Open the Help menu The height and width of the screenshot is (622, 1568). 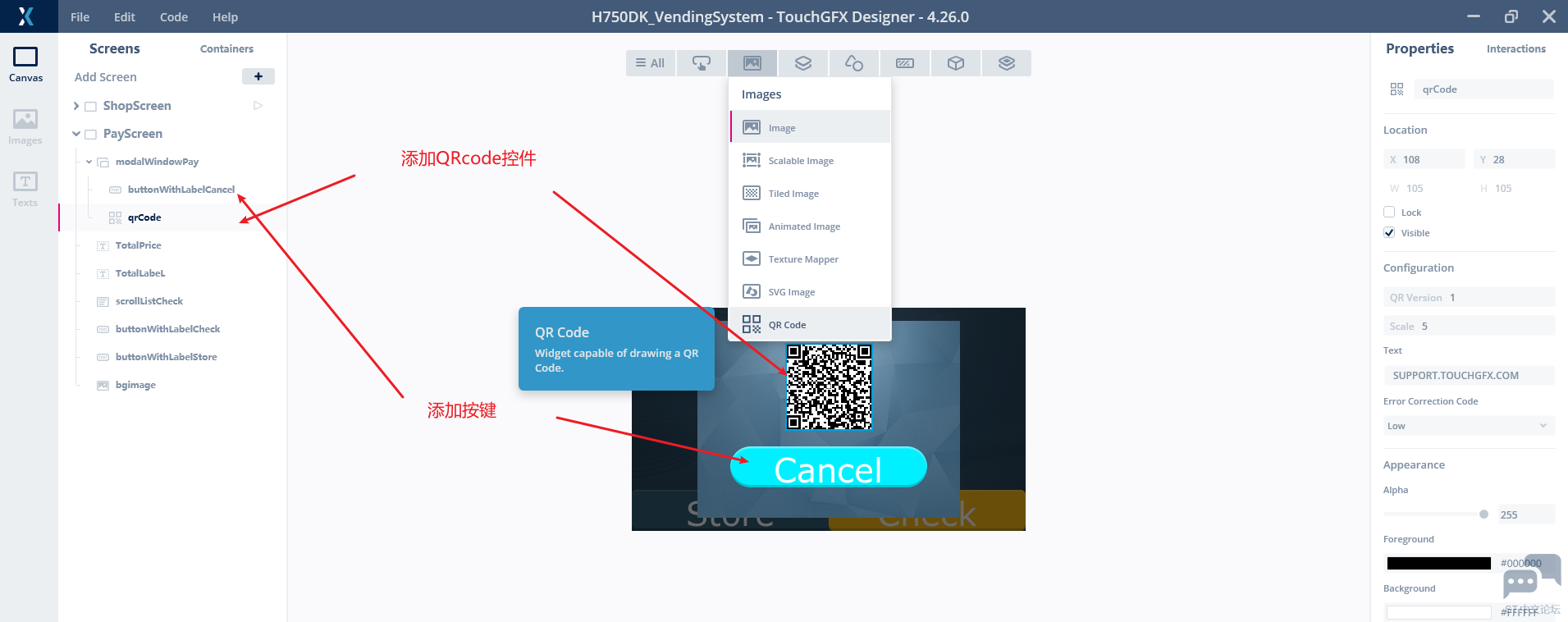point(225,16)
